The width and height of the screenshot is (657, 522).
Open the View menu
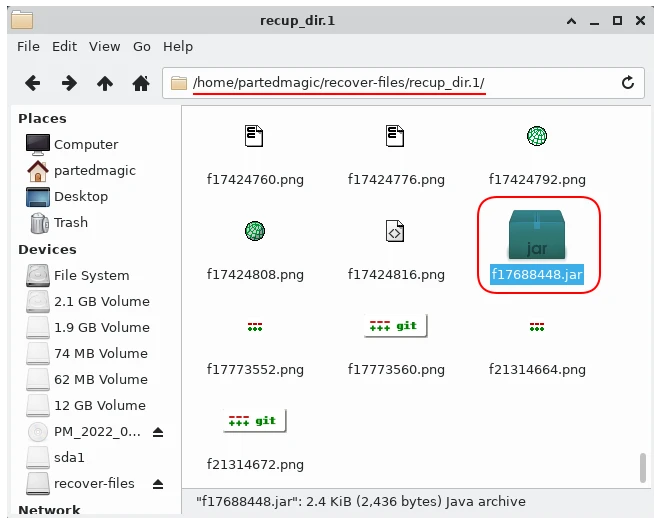click(x=104, y=46)
